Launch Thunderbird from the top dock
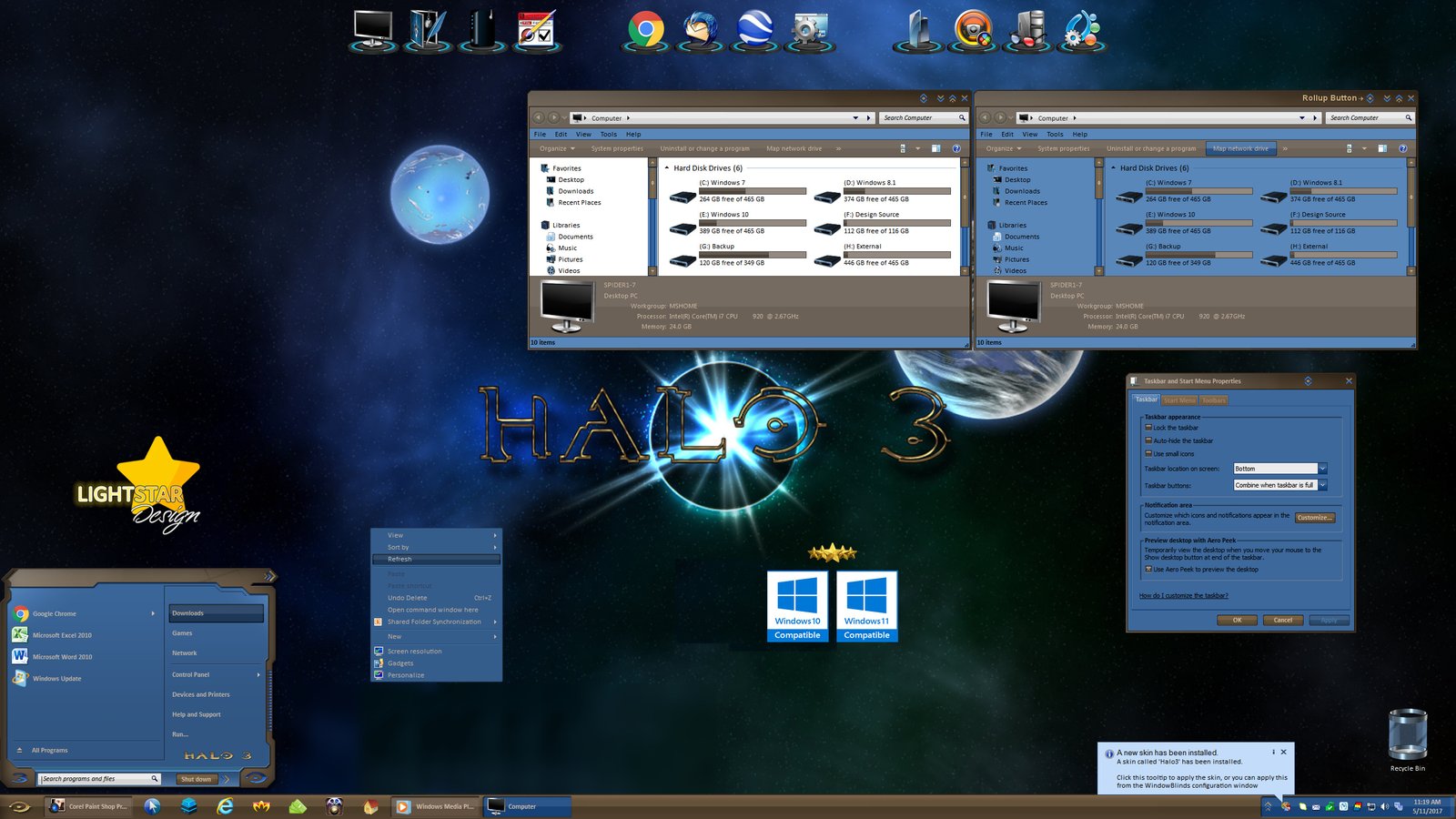This screenshot has width=1456, height=819. (x=699, y=30)
